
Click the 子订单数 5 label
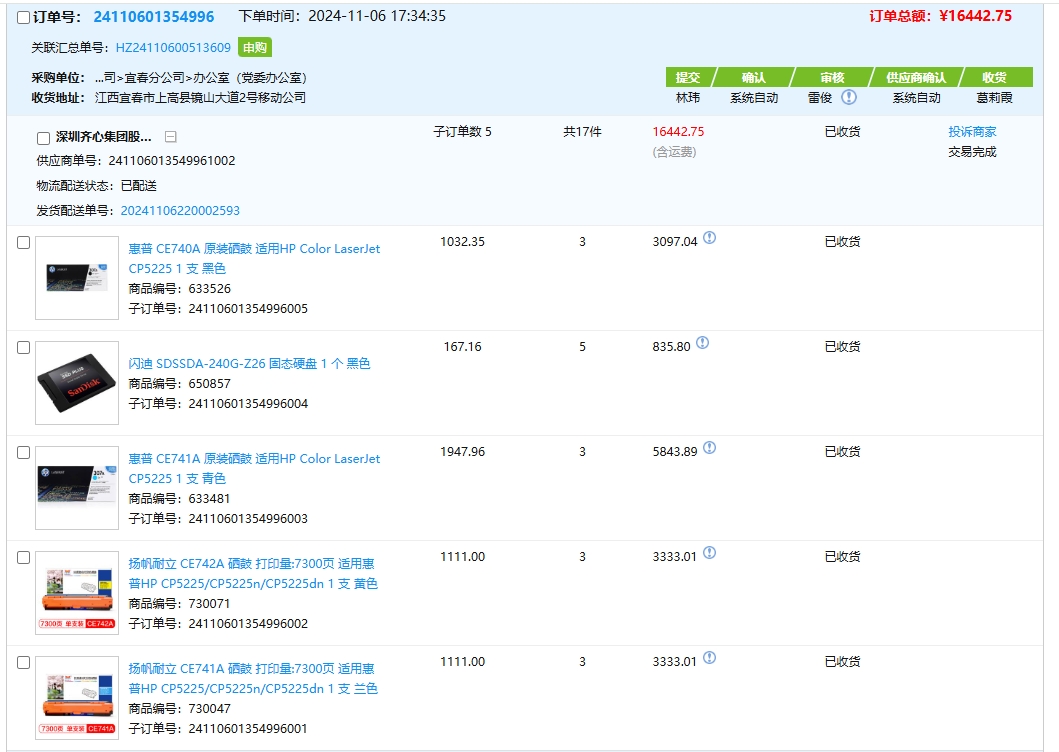[x=463, y=132]
